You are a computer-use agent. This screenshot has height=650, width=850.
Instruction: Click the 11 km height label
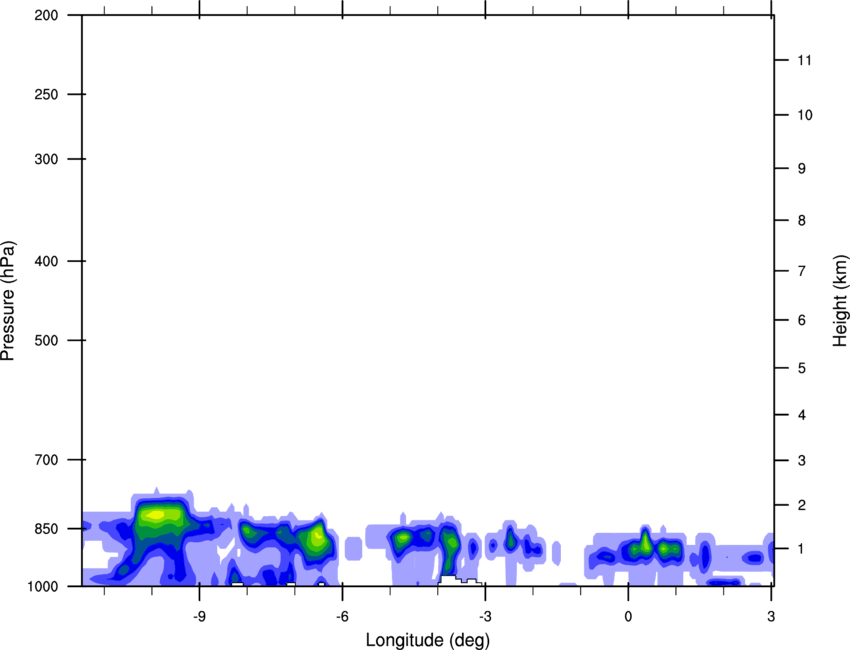(805, 60)
